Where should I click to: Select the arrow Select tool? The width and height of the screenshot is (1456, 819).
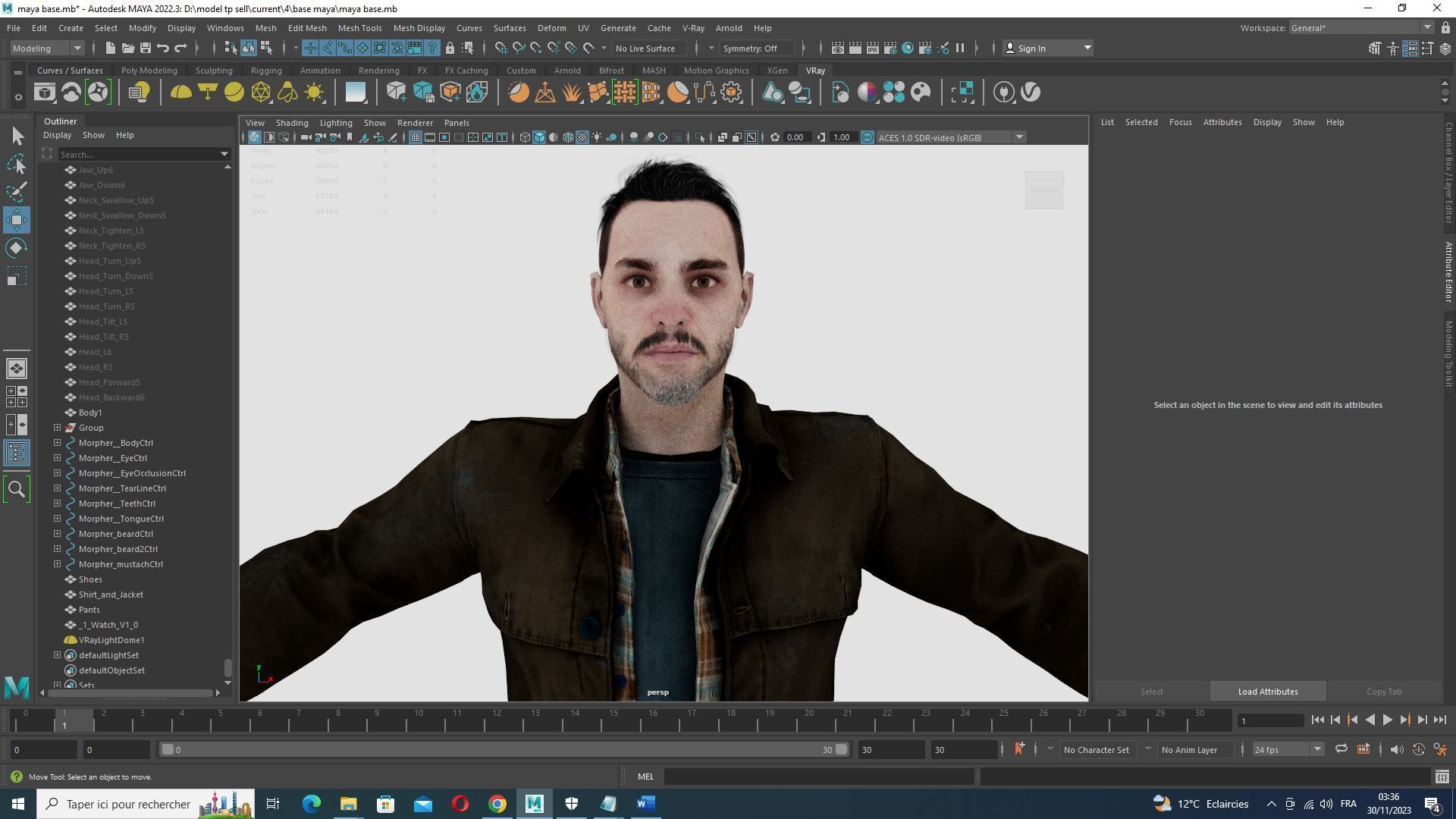17,136
